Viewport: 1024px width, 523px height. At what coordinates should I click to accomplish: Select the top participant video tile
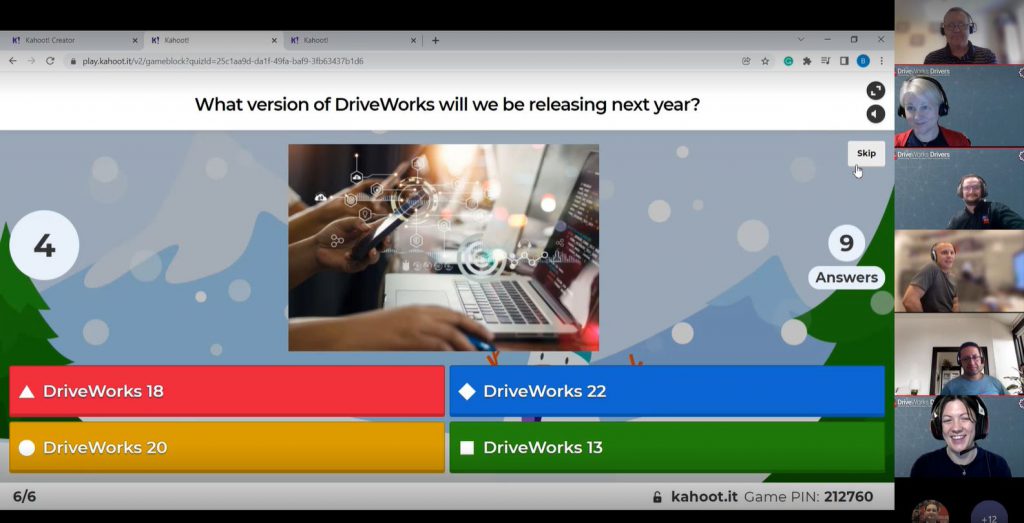(x=959, y=32)
